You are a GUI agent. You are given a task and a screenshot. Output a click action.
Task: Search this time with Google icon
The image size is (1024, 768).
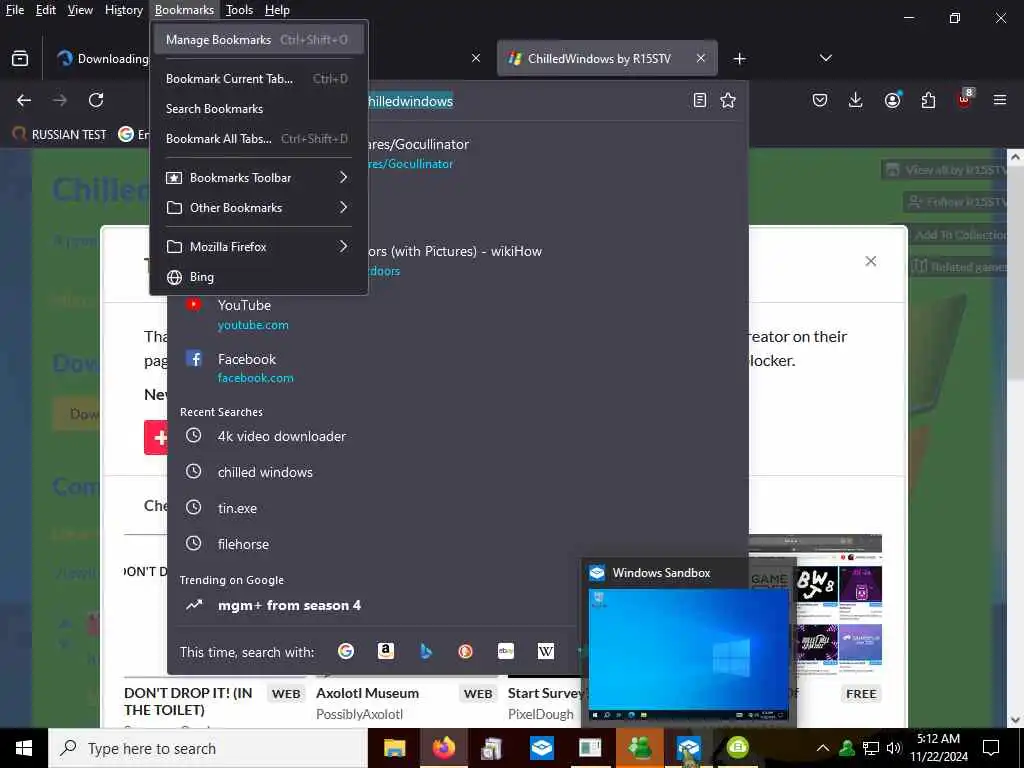pos(346,651)
